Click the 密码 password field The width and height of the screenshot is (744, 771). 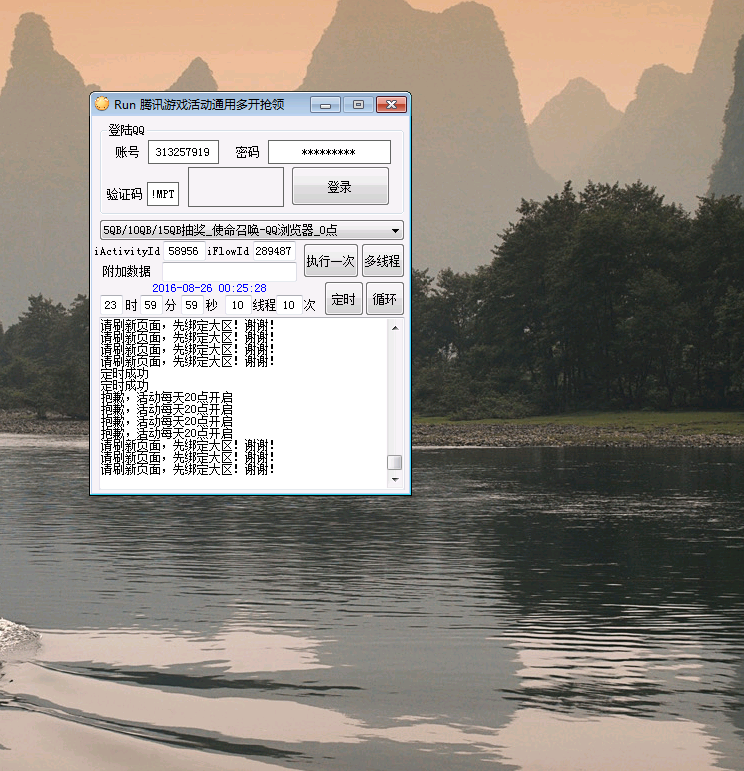coord(329,152)
